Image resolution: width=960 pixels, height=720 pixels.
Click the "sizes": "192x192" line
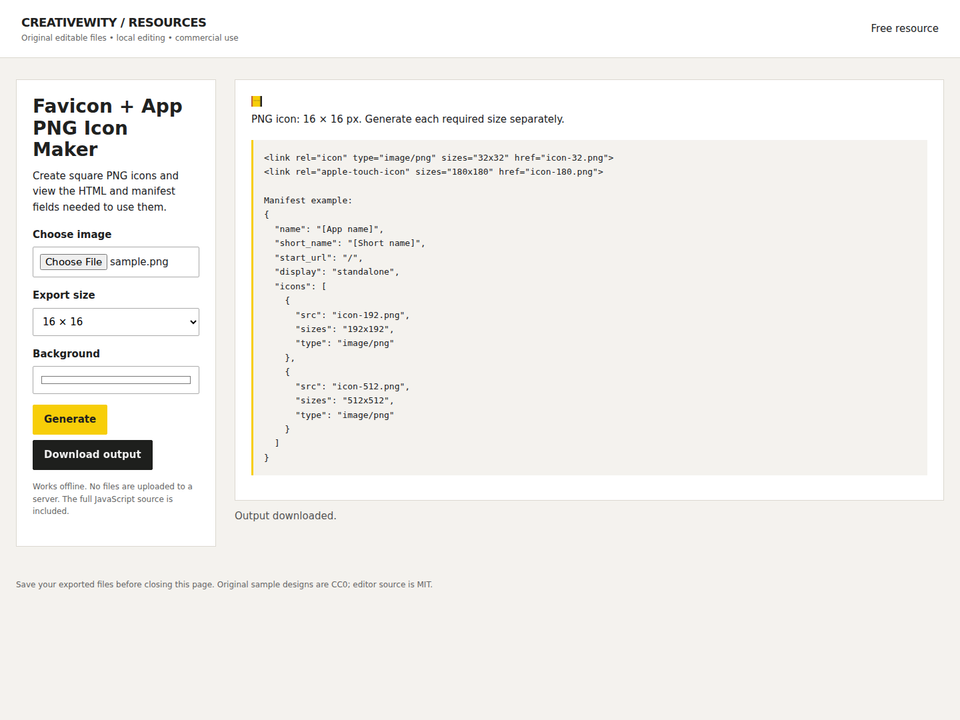pos(345,329)
